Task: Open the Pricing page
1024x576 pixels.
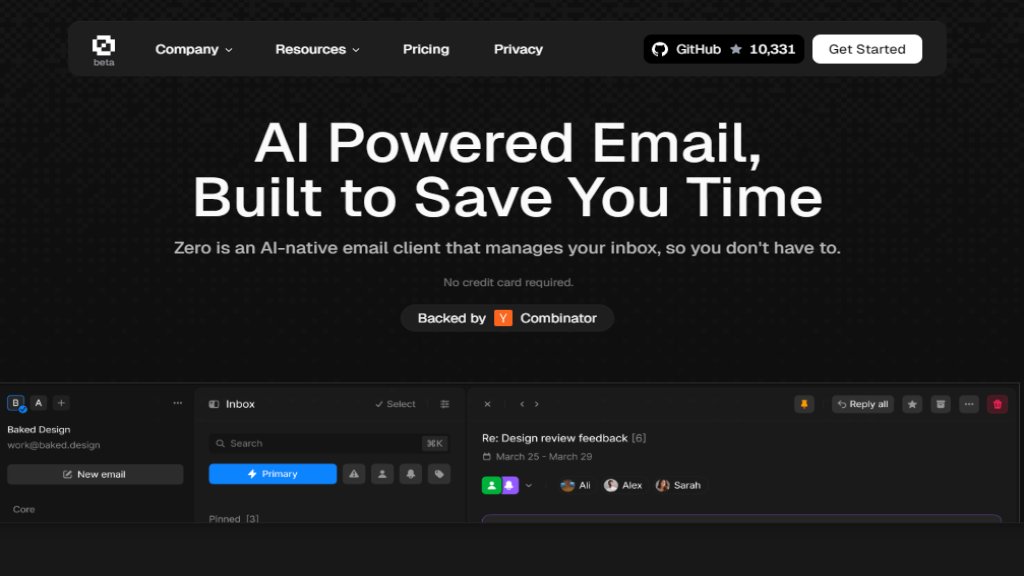Action: [426, 49]
